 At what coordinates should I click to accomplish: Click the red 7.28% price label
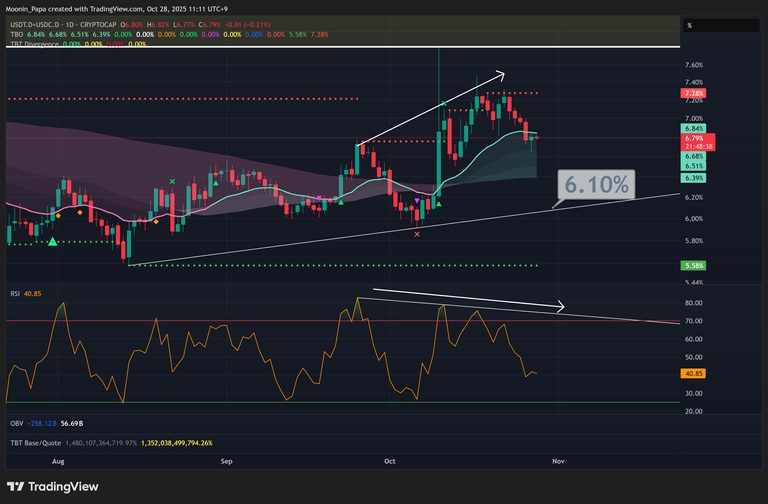(x=696, y=93)
